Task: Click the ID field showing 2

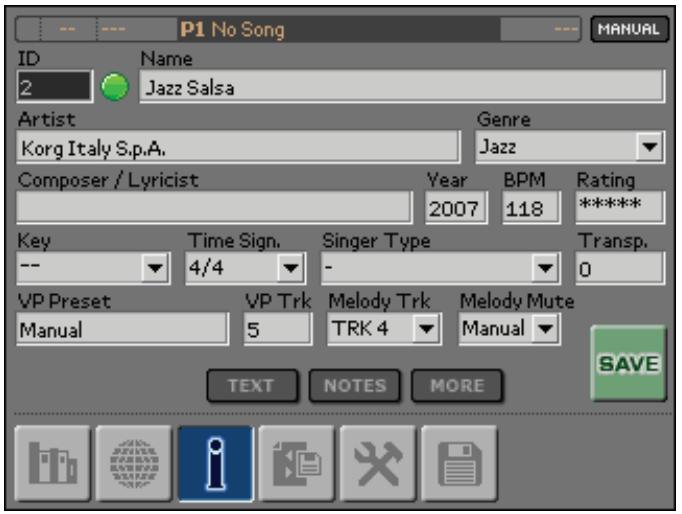Action: 55,87
